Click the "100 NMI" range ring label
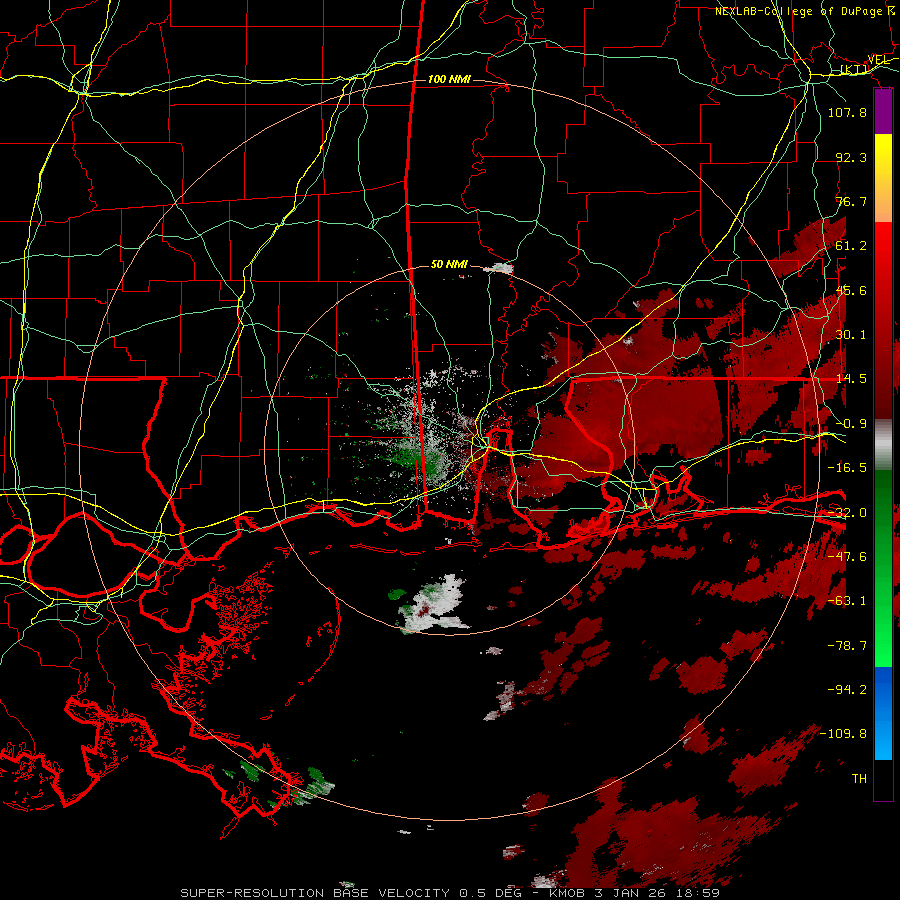 (449, 79)
